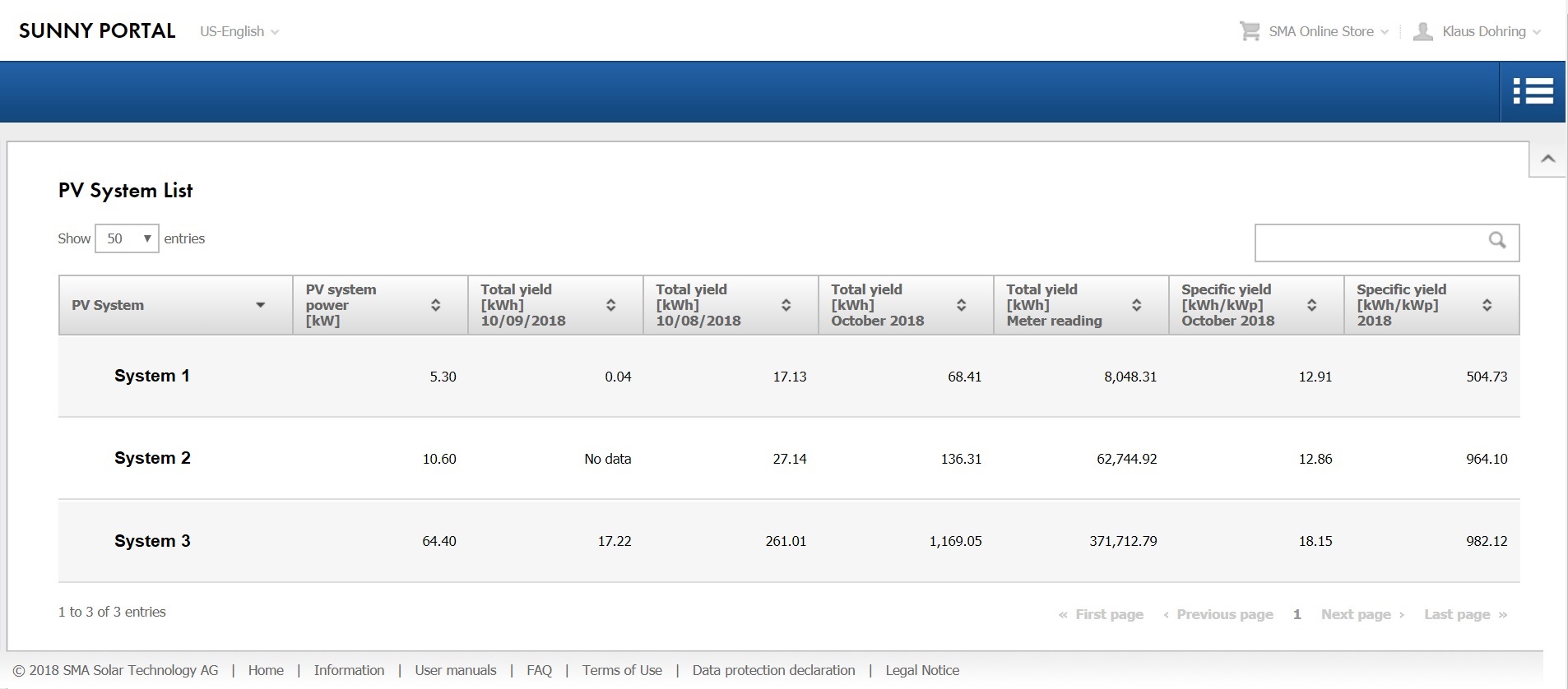Sort by Total yield 10/09/2018 arrows
The width and height of the screenshot is (1568, 689).
pos(610,305)
